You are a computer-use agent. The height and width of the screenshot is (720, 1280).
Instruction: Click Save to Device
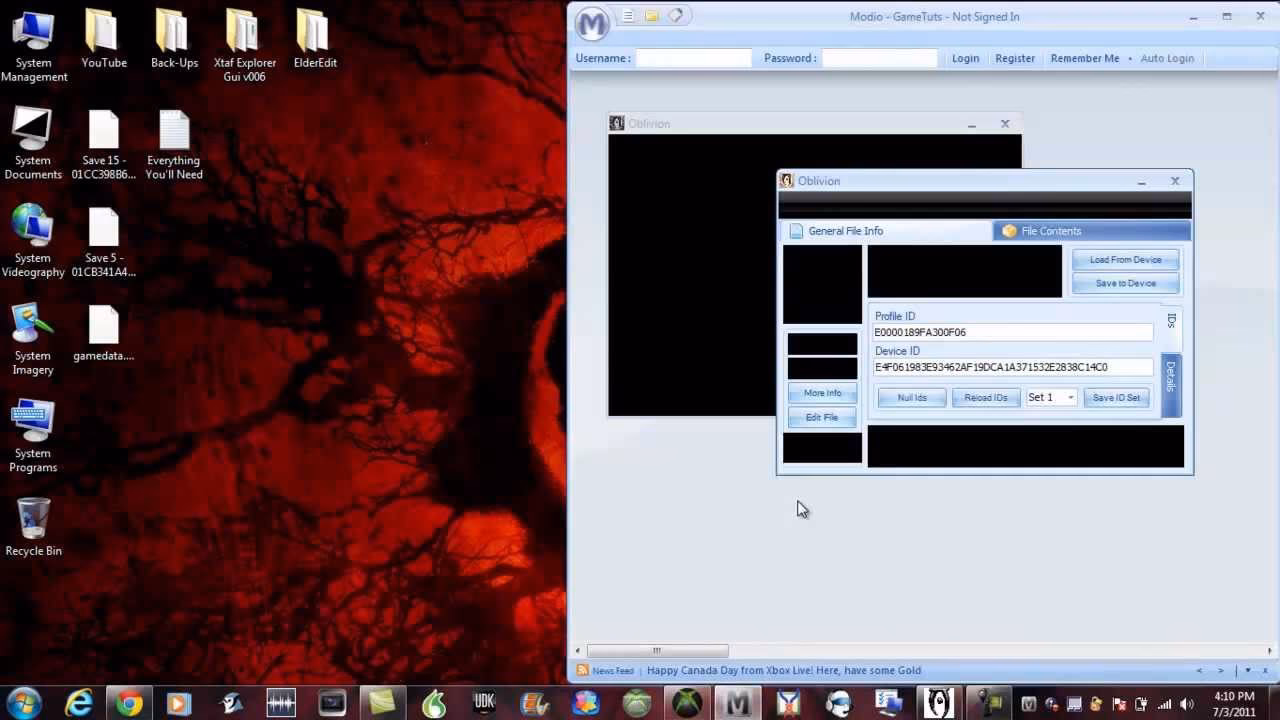tap(1125, 283)
